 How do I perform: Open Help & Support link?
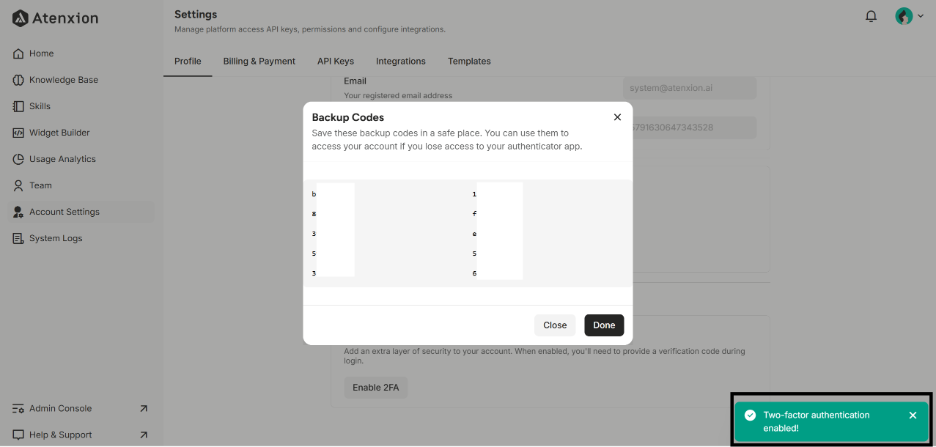pos(60,435)
